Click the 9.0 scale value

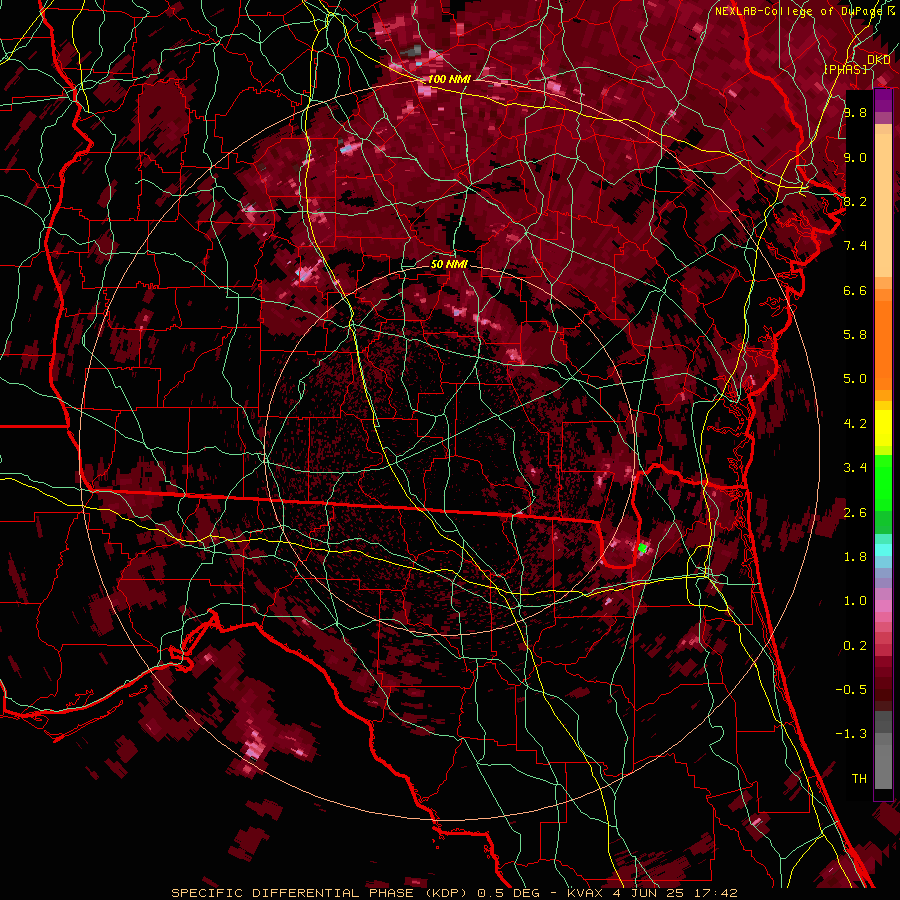pyautogui.click(x=855, y=157)
